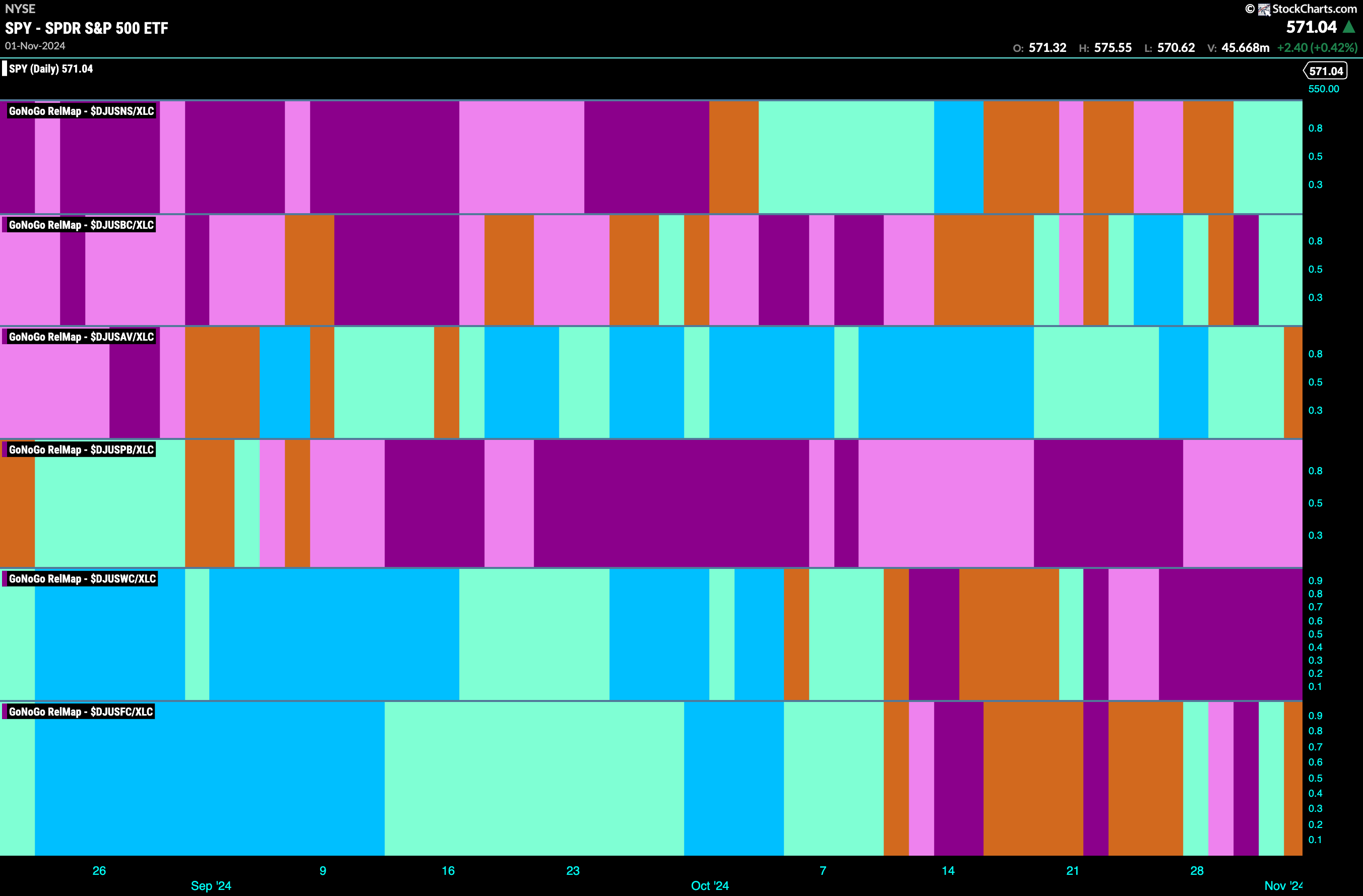Viewport: 1363px width, 896px height.
Task: Click the 14 date tick label
Action: point(948,871)
